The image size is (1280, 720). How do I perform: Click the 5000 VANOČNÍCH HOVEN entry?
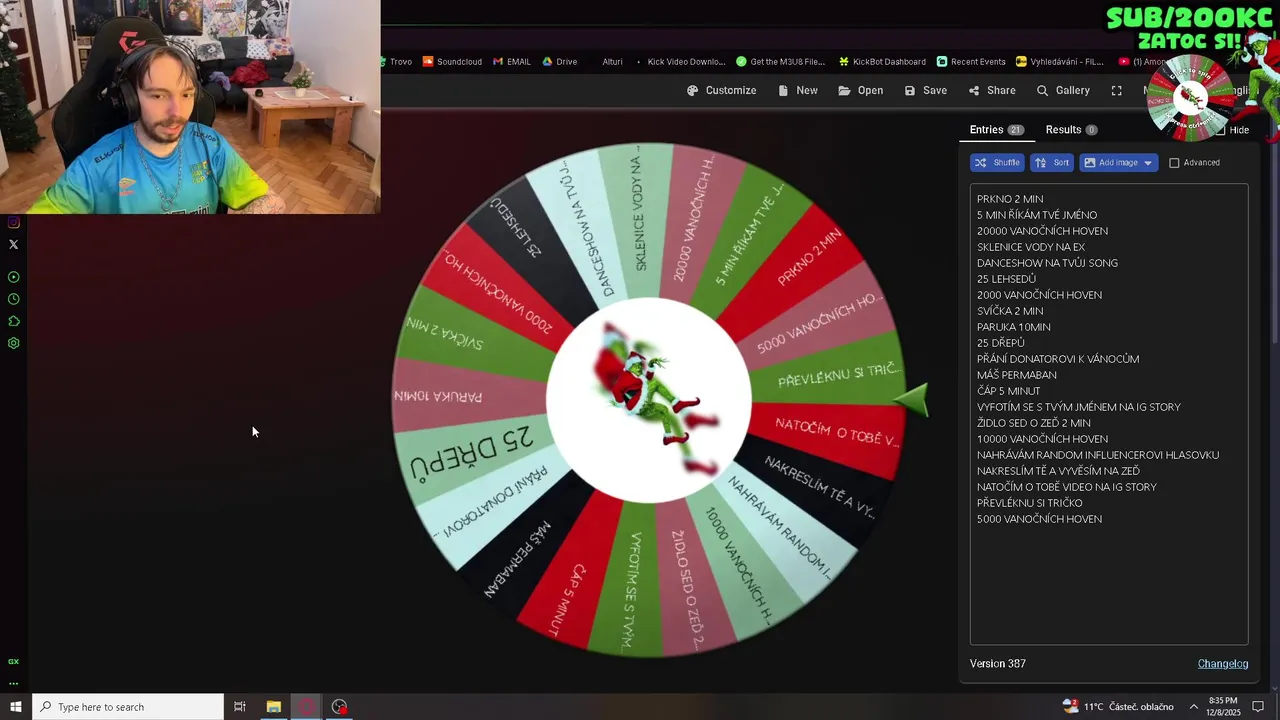point(1039,519)
